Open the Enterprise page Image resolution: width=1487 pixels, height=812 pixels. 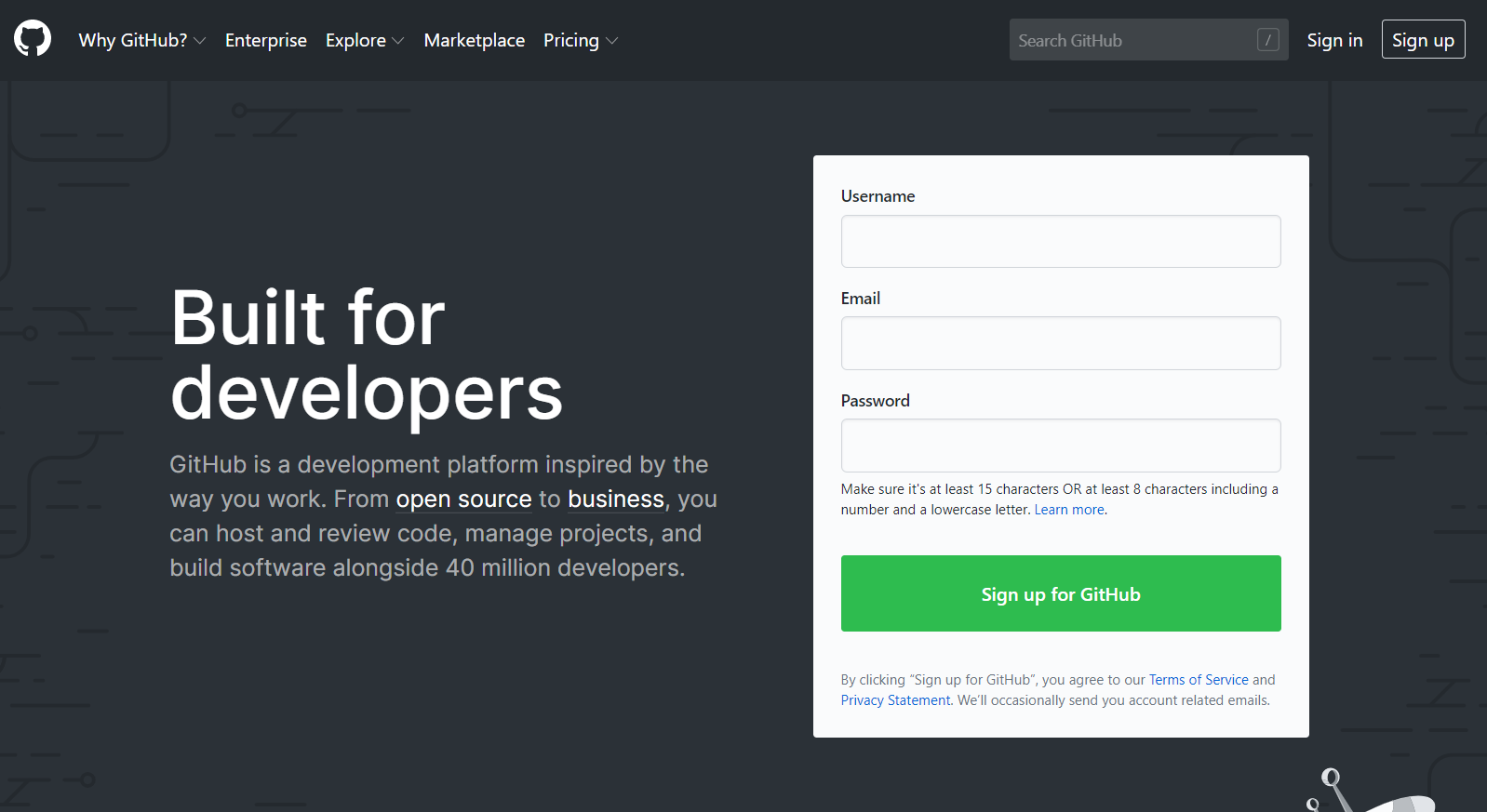[266, 40]
